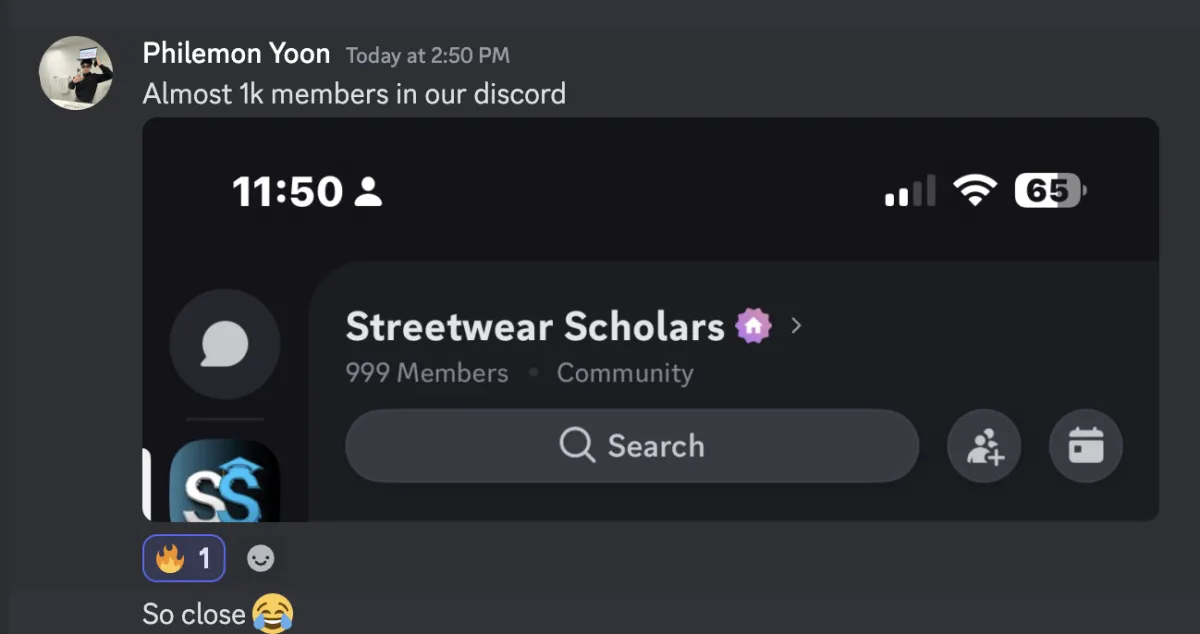
Task: Click the invite members person-plus icon
Action: pyautogui.click(x=984, y=445)
